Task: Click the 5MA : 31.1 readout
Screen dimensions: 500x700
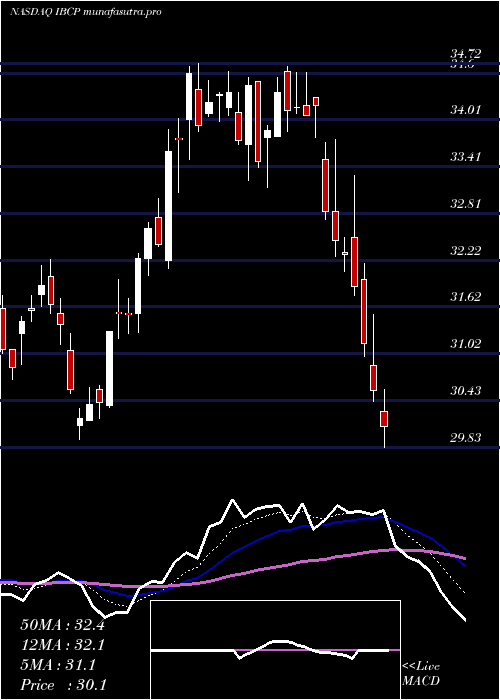Action: coord(58,665)
